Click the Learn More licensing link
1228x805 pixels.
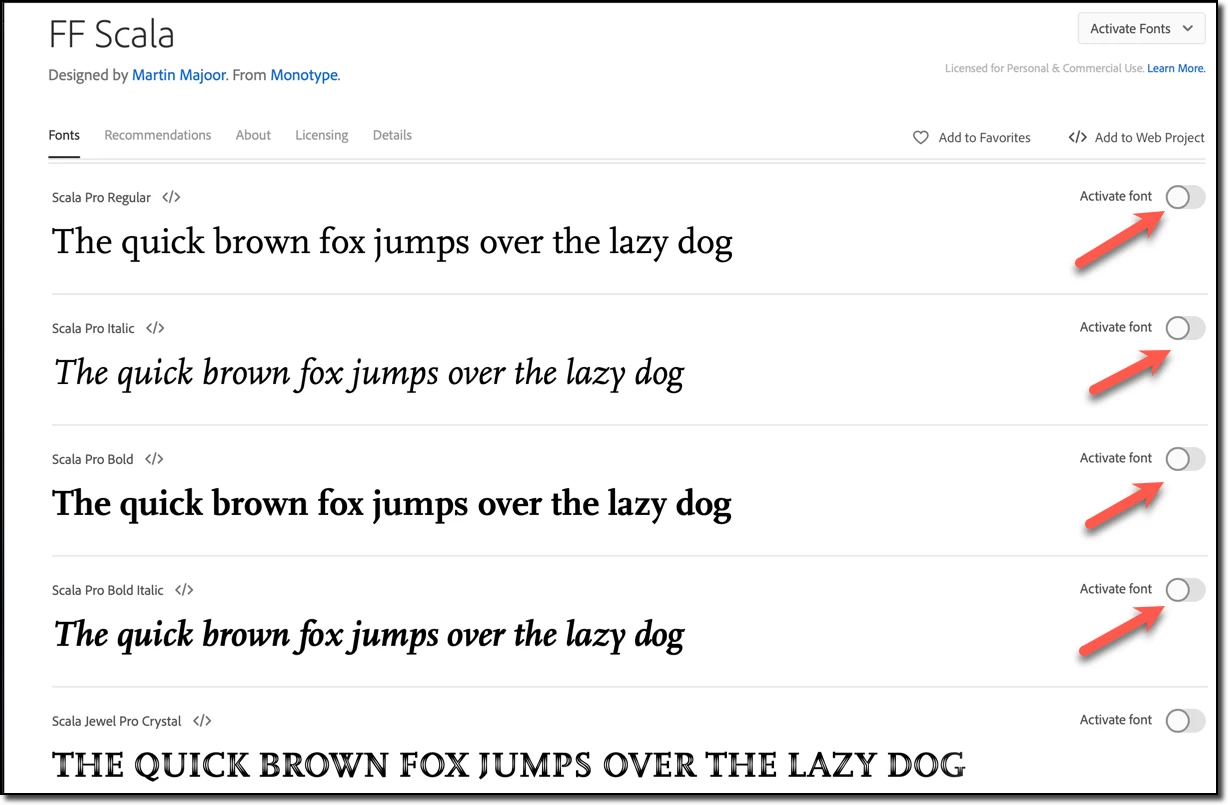click(1176, 69)
